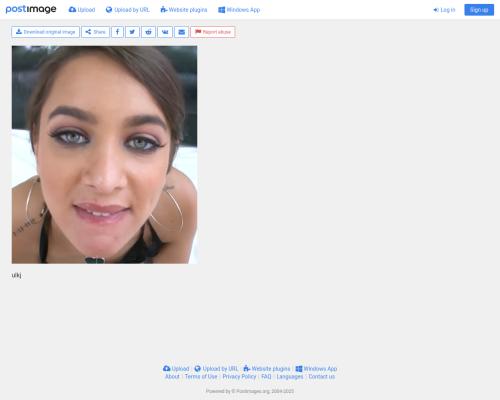Open Upload by URL in top navigation

click(128, 10)
